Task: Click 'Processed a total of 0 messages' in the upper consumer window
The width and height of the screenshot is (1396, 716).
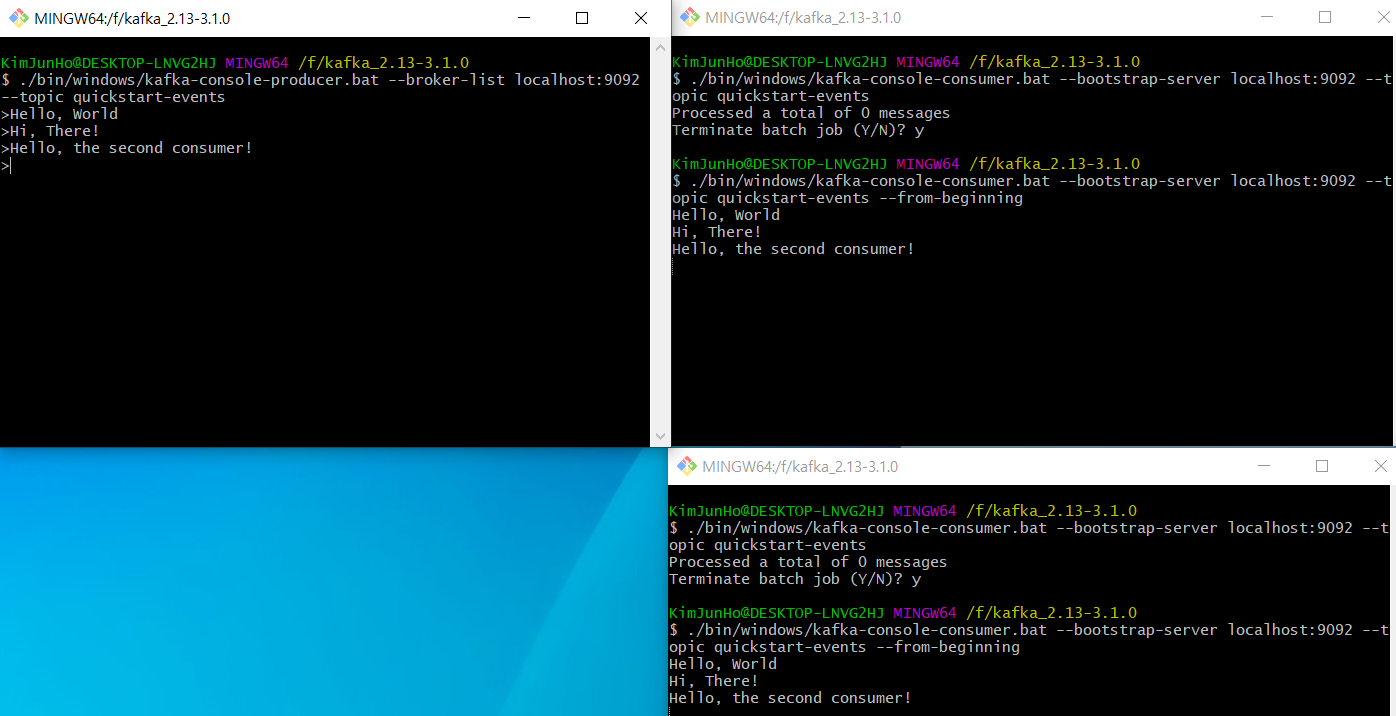Action: coord(811,113)
